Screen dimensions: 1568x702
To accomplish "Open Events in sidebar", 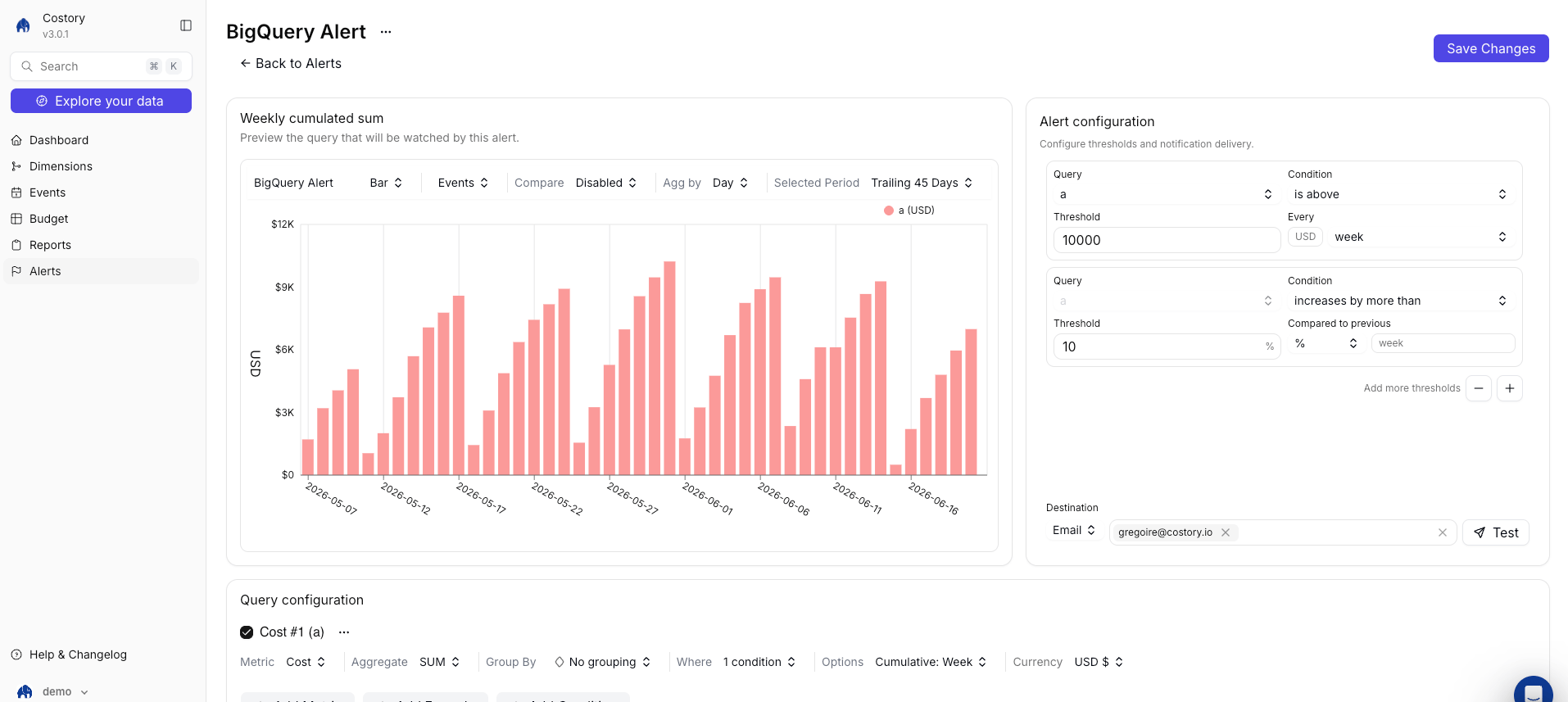I will click(101, 192).
